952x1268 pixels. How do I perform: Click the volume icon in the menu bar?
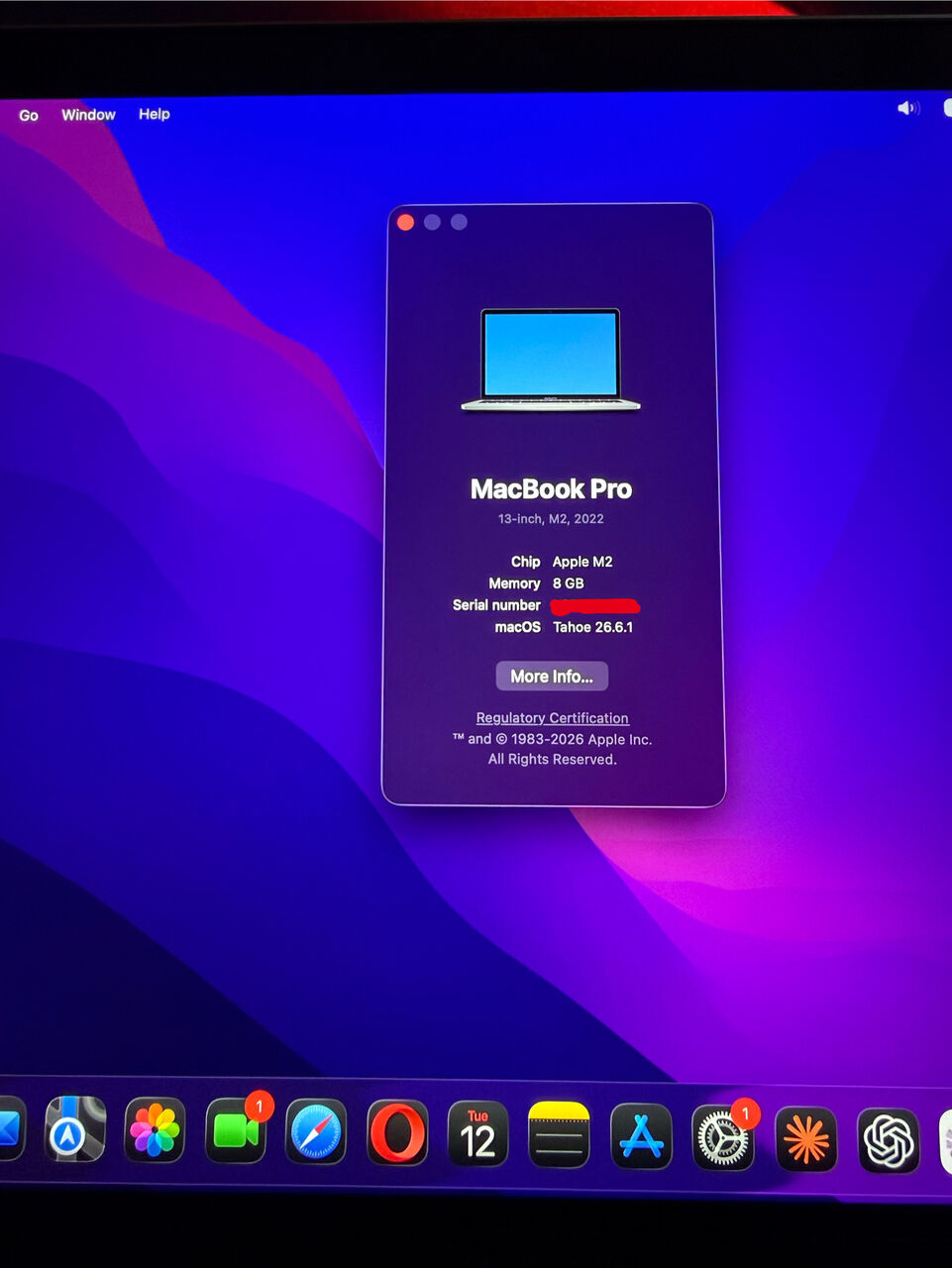(x=907, y=108)
